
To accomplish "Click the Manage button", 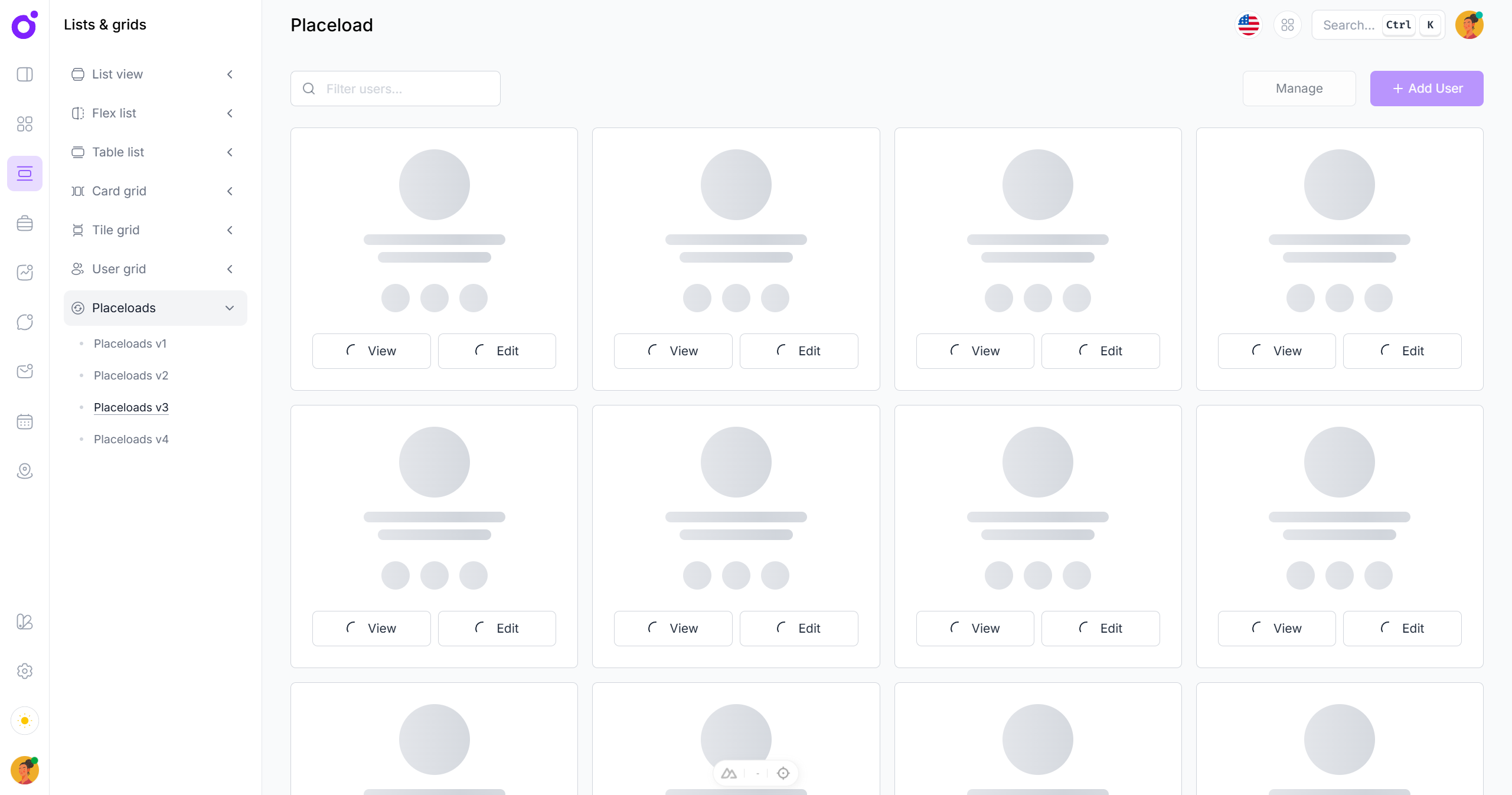I will (1299, 89).
